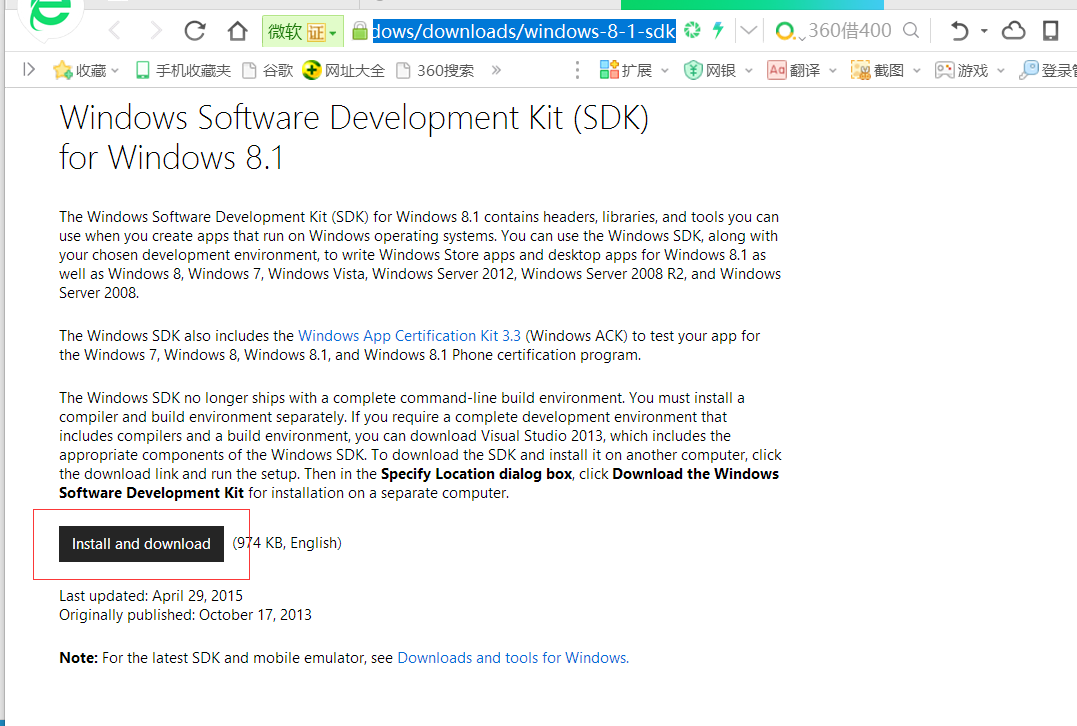Click the 360 search engine logo
Screen dimensions: 1077x726
784,31
